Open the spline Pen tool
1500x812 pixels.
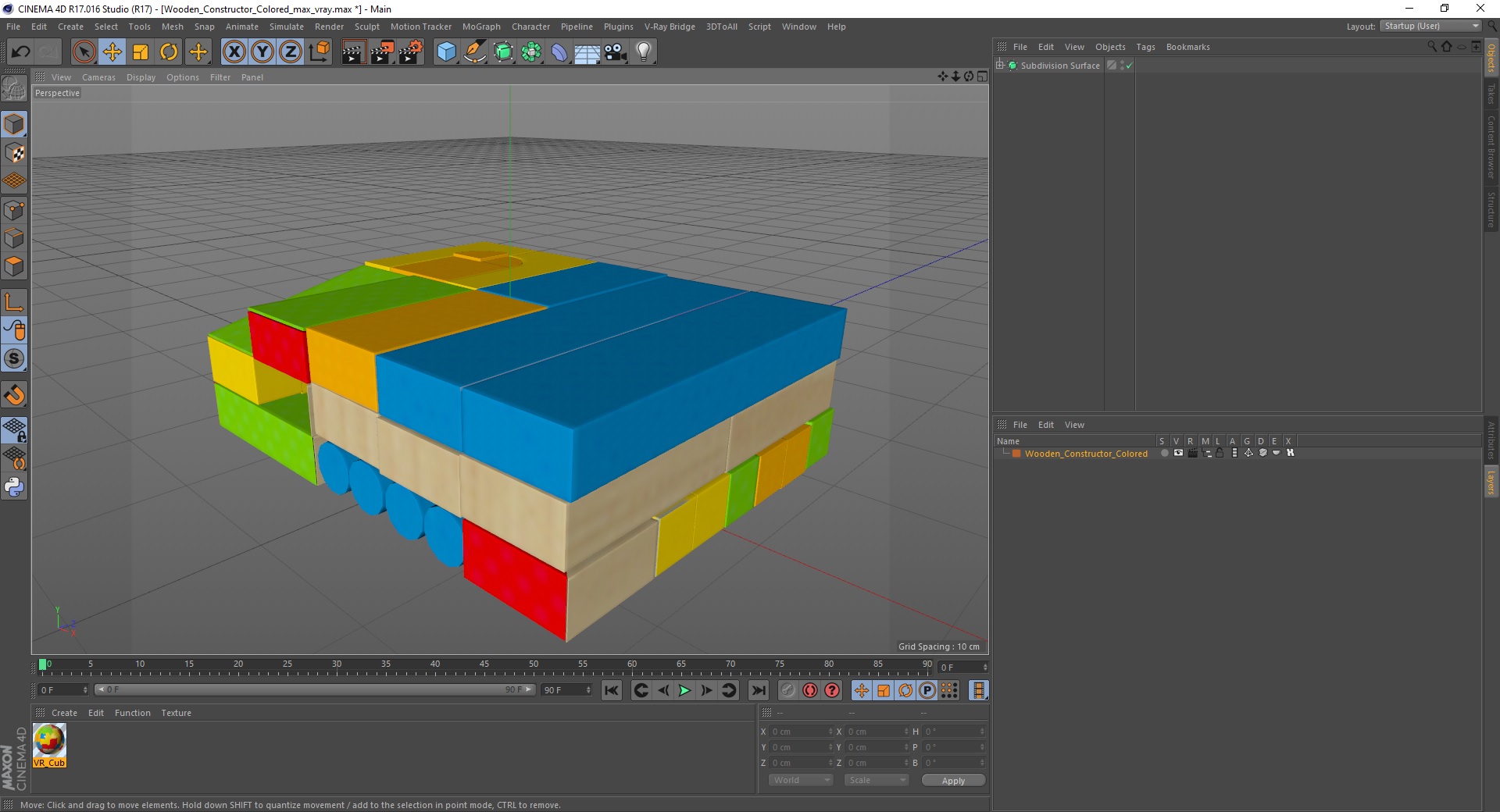(x=475, y=52)
